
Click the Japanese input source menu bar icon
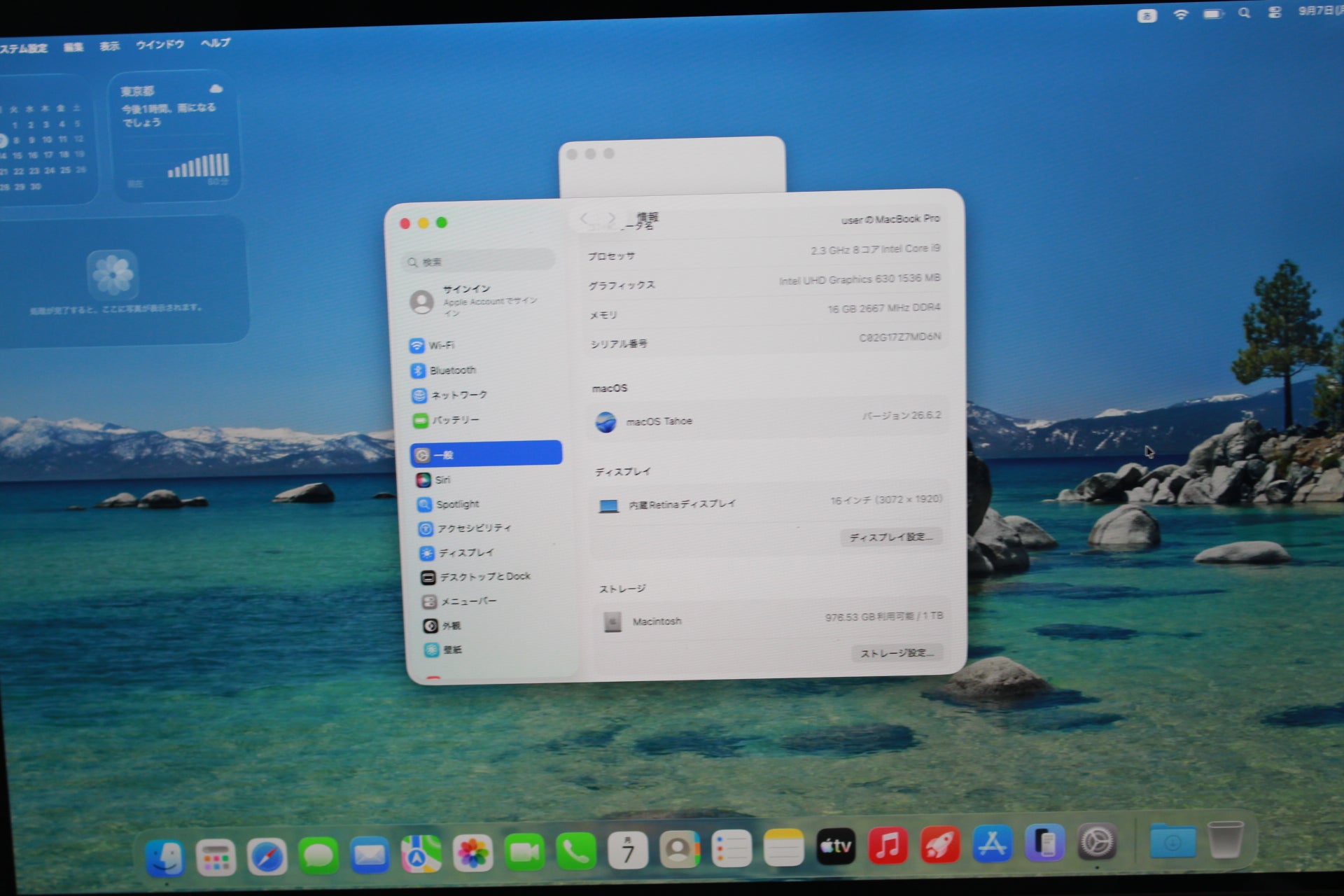pyautogui.click(x=1147, y=15)
